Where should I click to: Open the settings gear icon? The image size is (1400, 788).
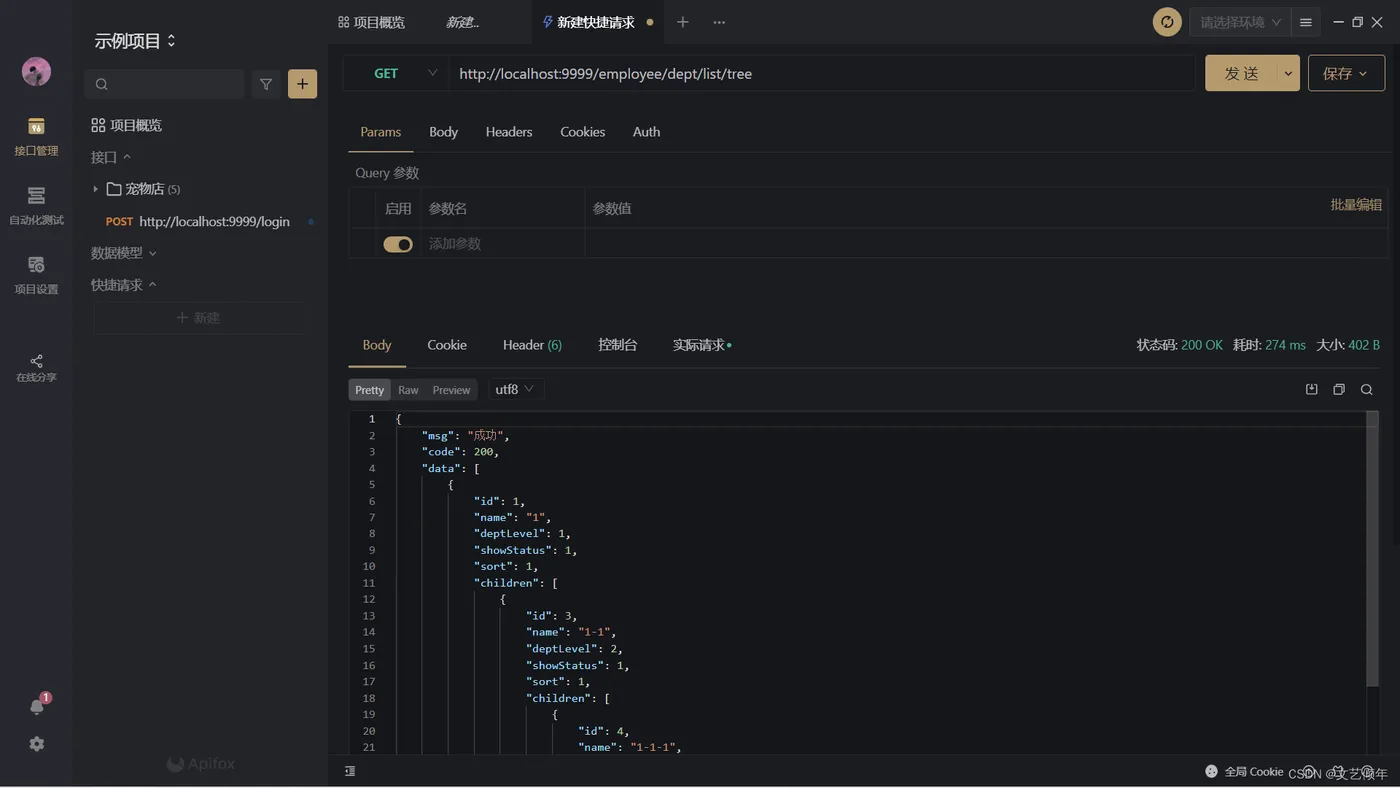click(x=37, y=744)
